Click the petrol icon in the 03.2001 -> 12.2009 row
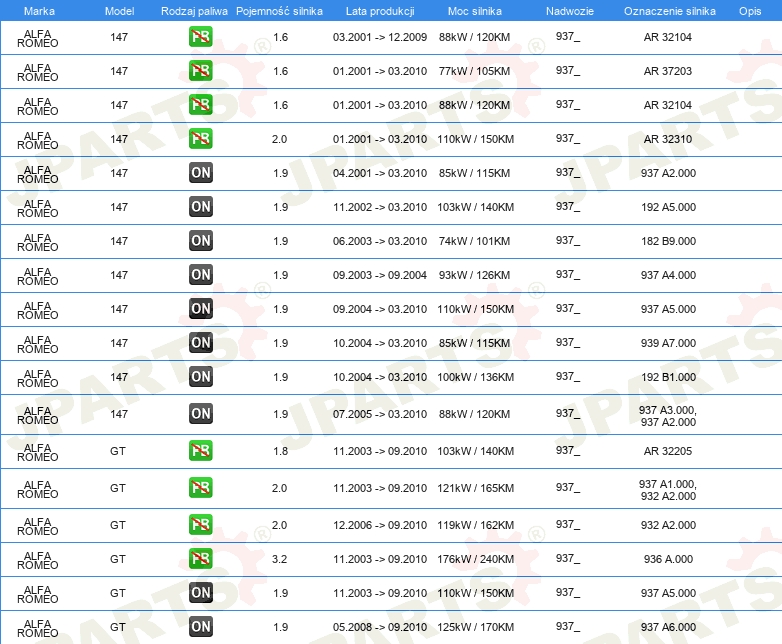This screenshot has height=644, width=782. (200, 37)
